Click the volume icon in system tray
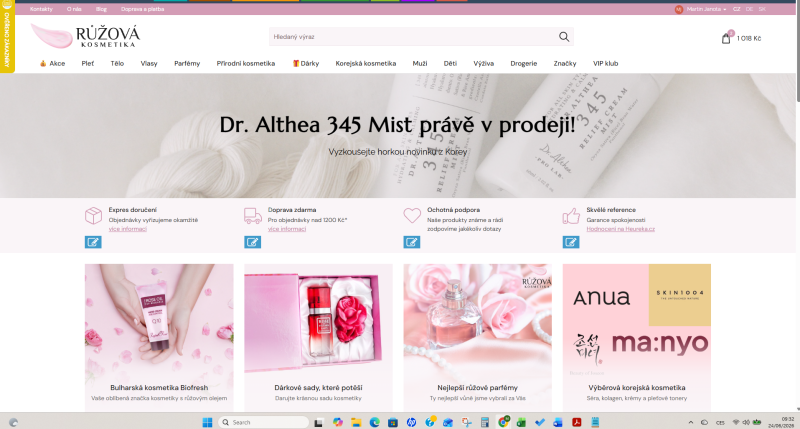The height and width of the screenshot is (429, 800). (745, 422)
